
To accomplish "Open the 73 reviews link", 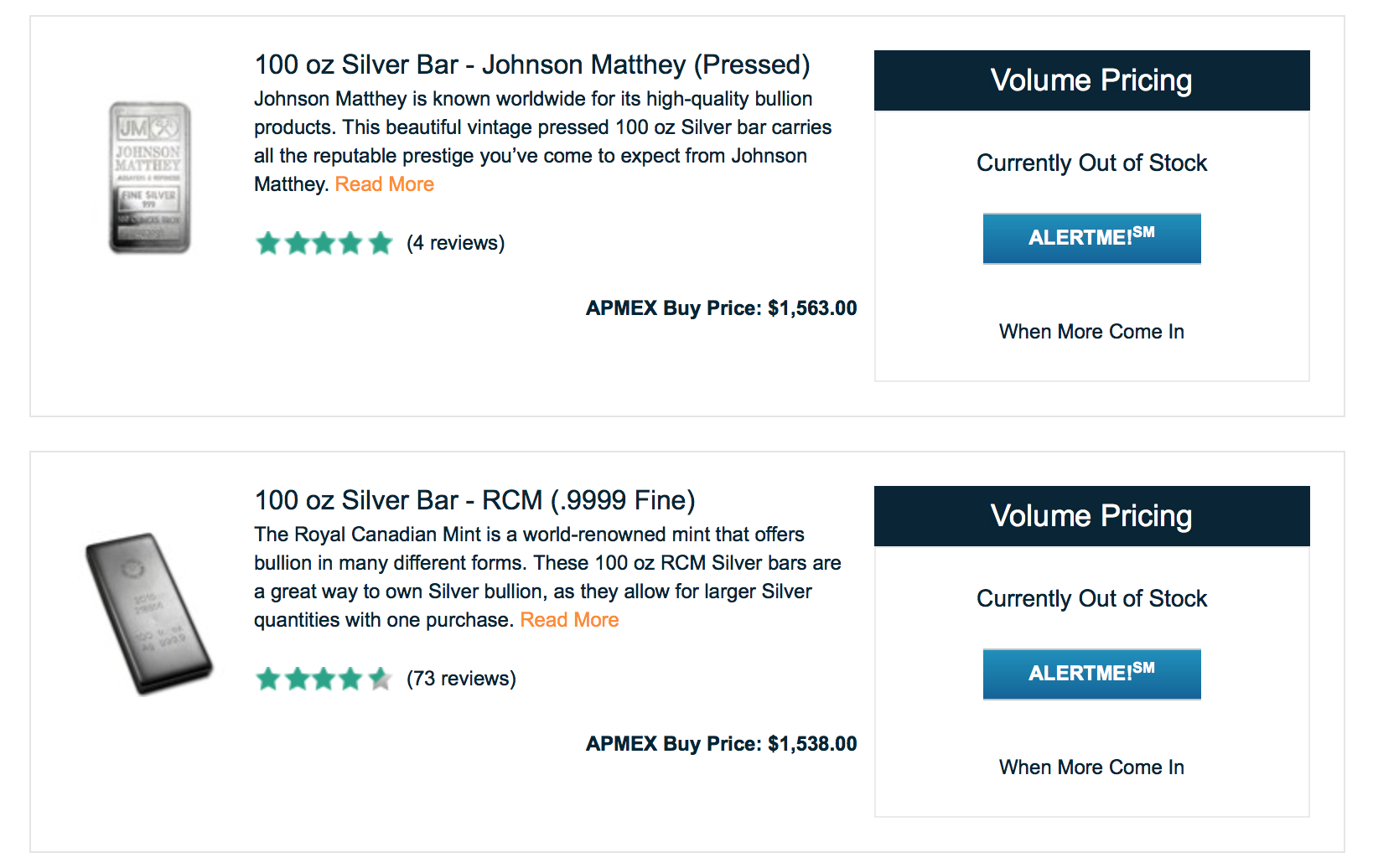I will (x=461, y=679).
